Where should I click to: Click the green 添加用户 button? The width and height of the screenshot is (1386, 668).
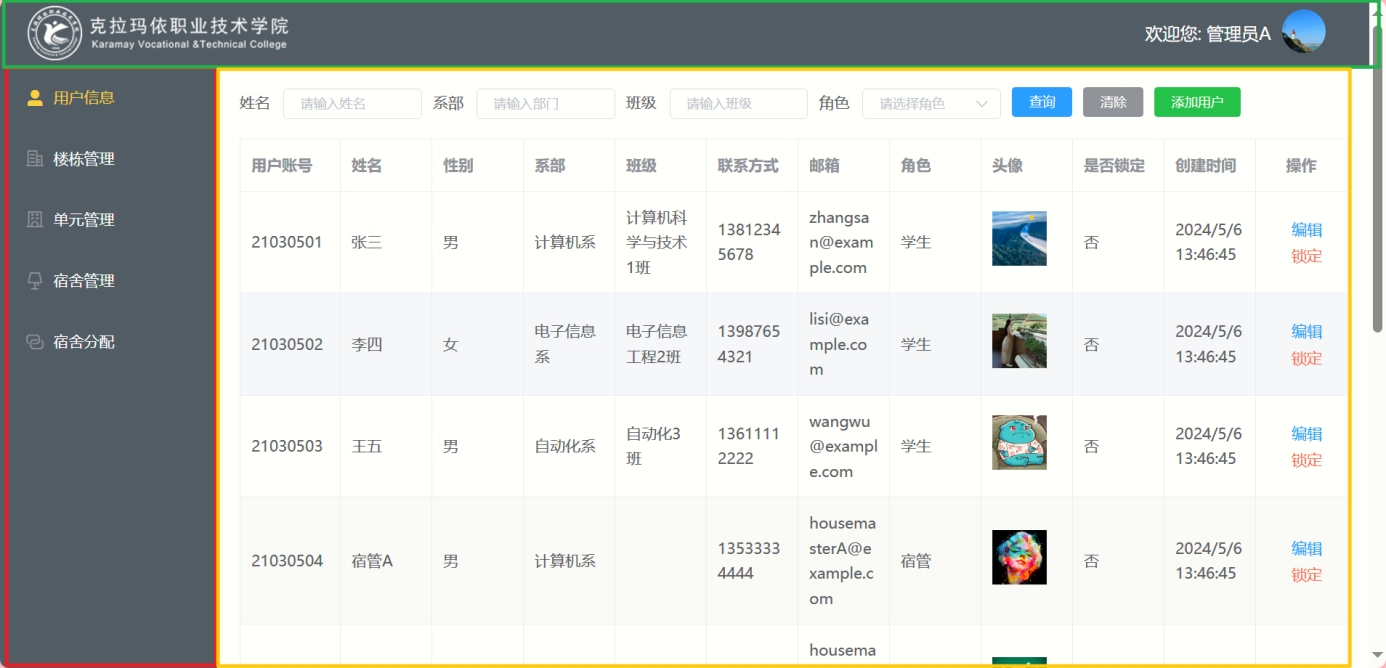click(1197, 102)
